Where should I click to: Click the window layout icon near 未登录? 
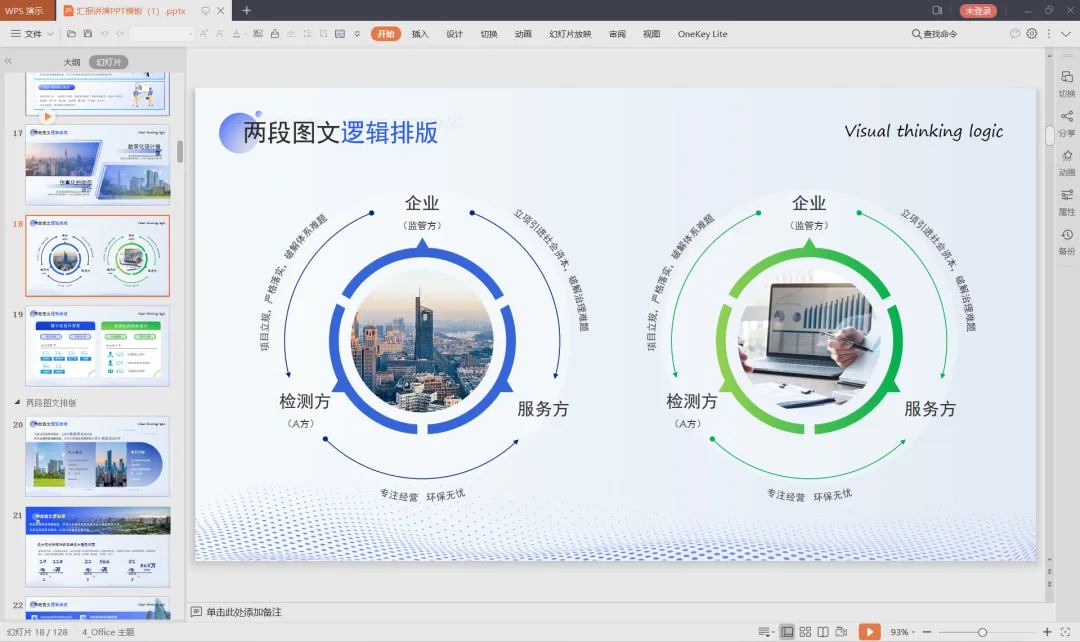coord(937,10)
